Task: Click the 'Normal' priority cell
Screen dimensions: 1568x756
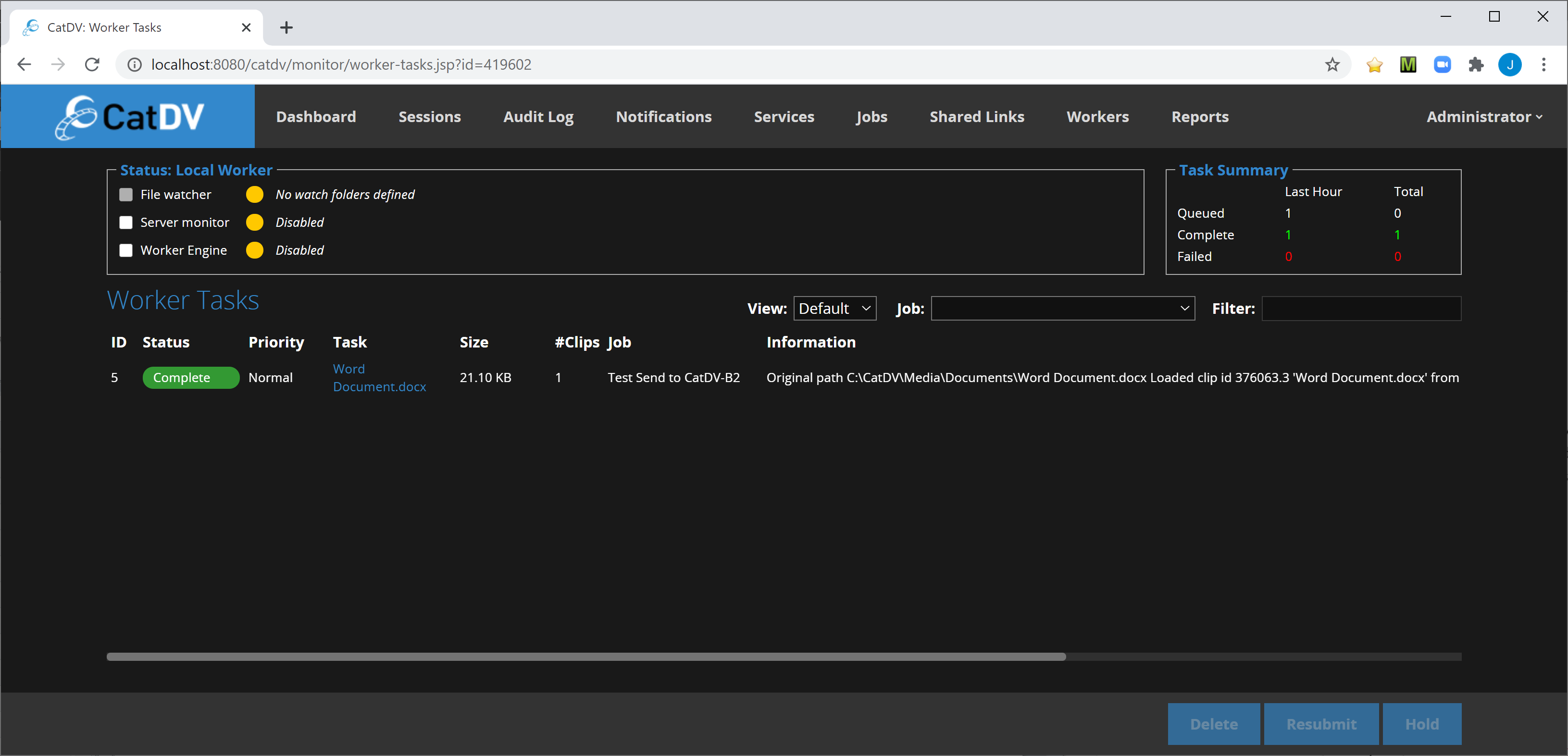Action: point(270,377)
